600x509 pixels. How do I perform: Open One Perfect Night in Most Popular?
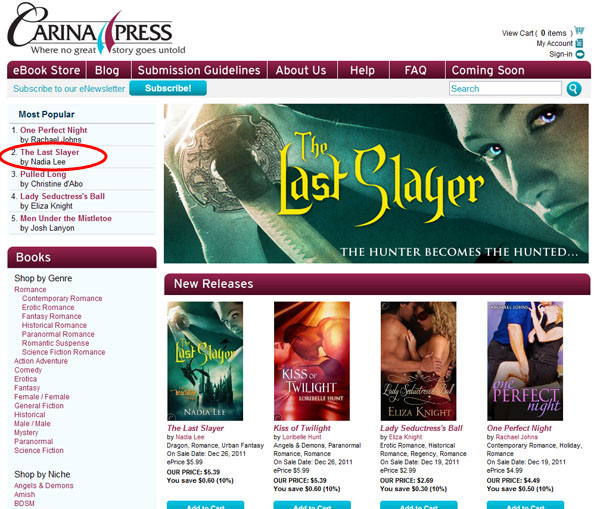pyautogui.click(x=54, y=130)
